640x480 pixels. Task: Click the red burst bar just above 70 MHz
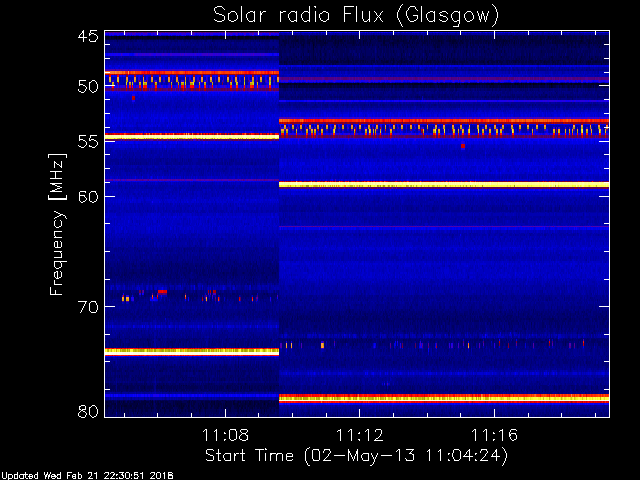(x=162, y=291)
